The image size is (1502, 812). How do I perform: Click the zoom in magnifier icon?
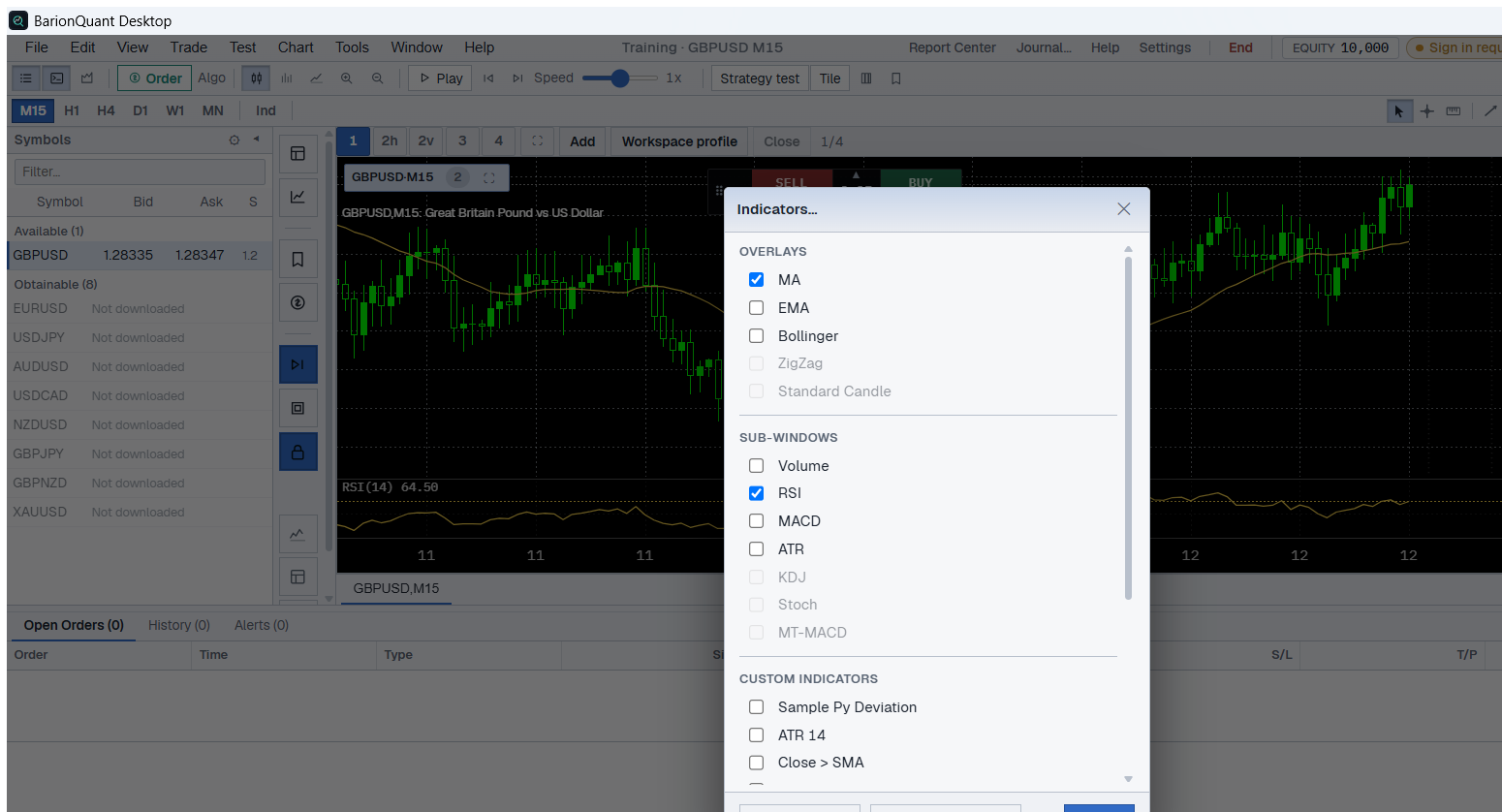(x=346, y=78)
